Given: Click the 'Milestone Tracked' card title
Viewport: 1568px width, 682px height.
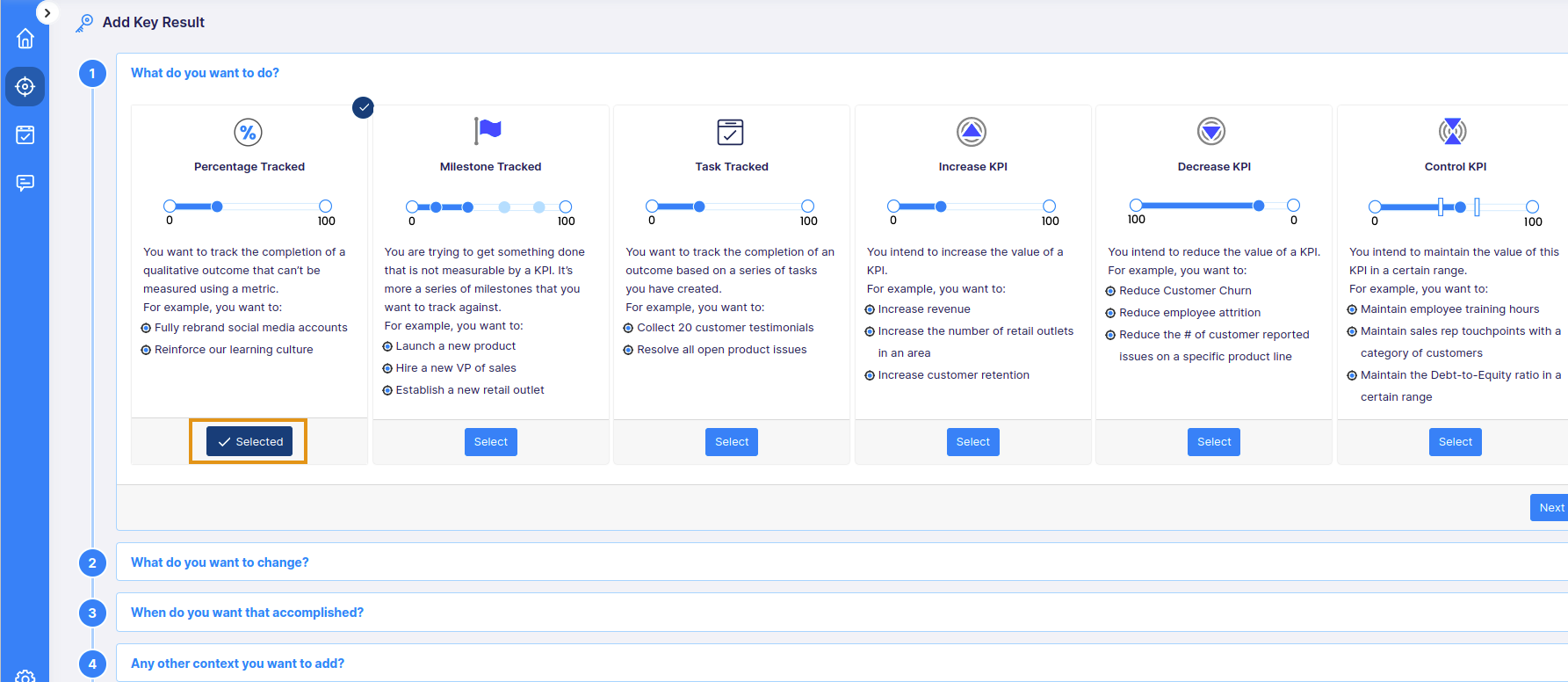Looking at the screenshot, I should coord(490,167).
